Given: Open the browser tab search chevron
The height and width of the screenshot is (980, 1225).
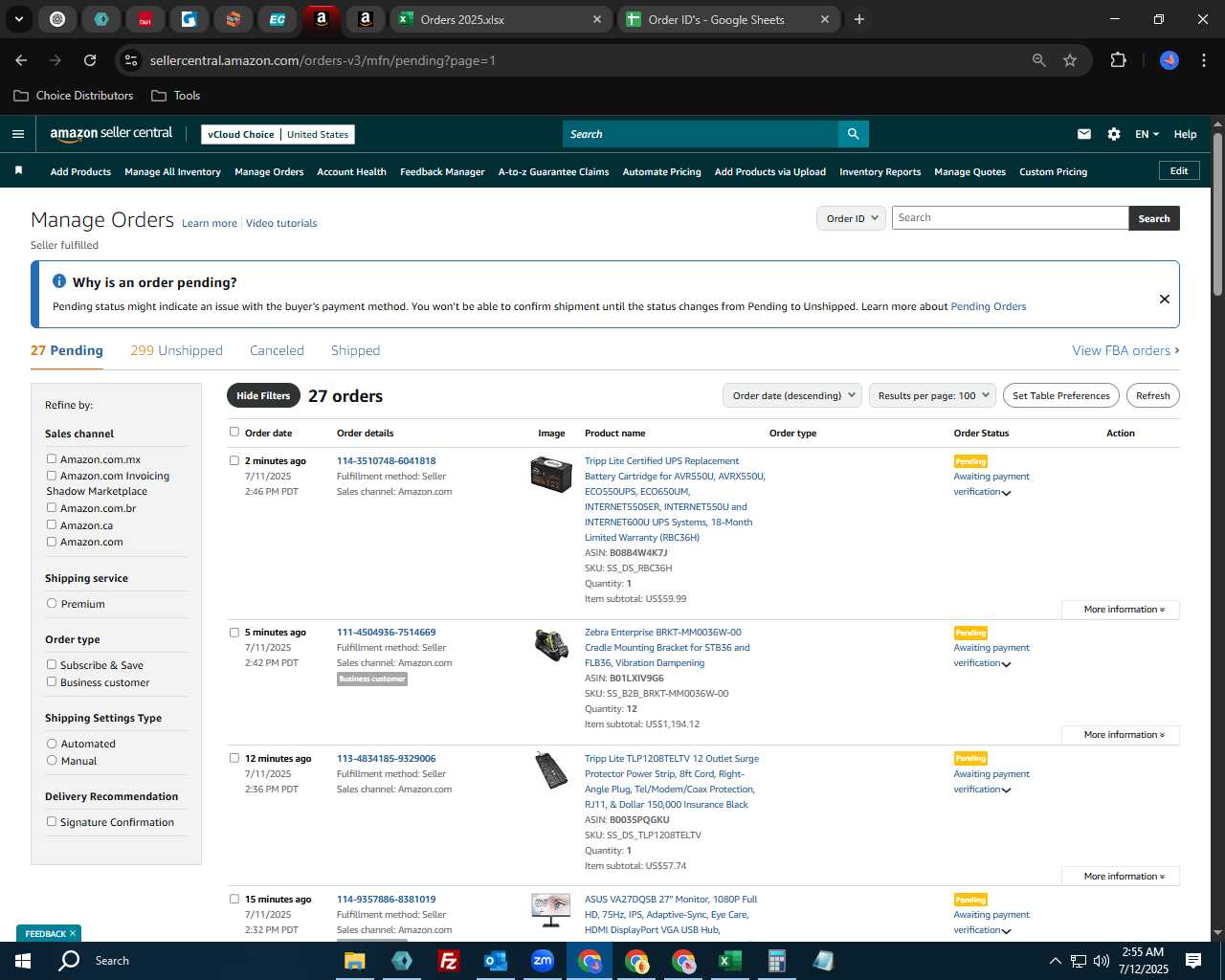Looking at the screenshot, I should pos(19,19).
